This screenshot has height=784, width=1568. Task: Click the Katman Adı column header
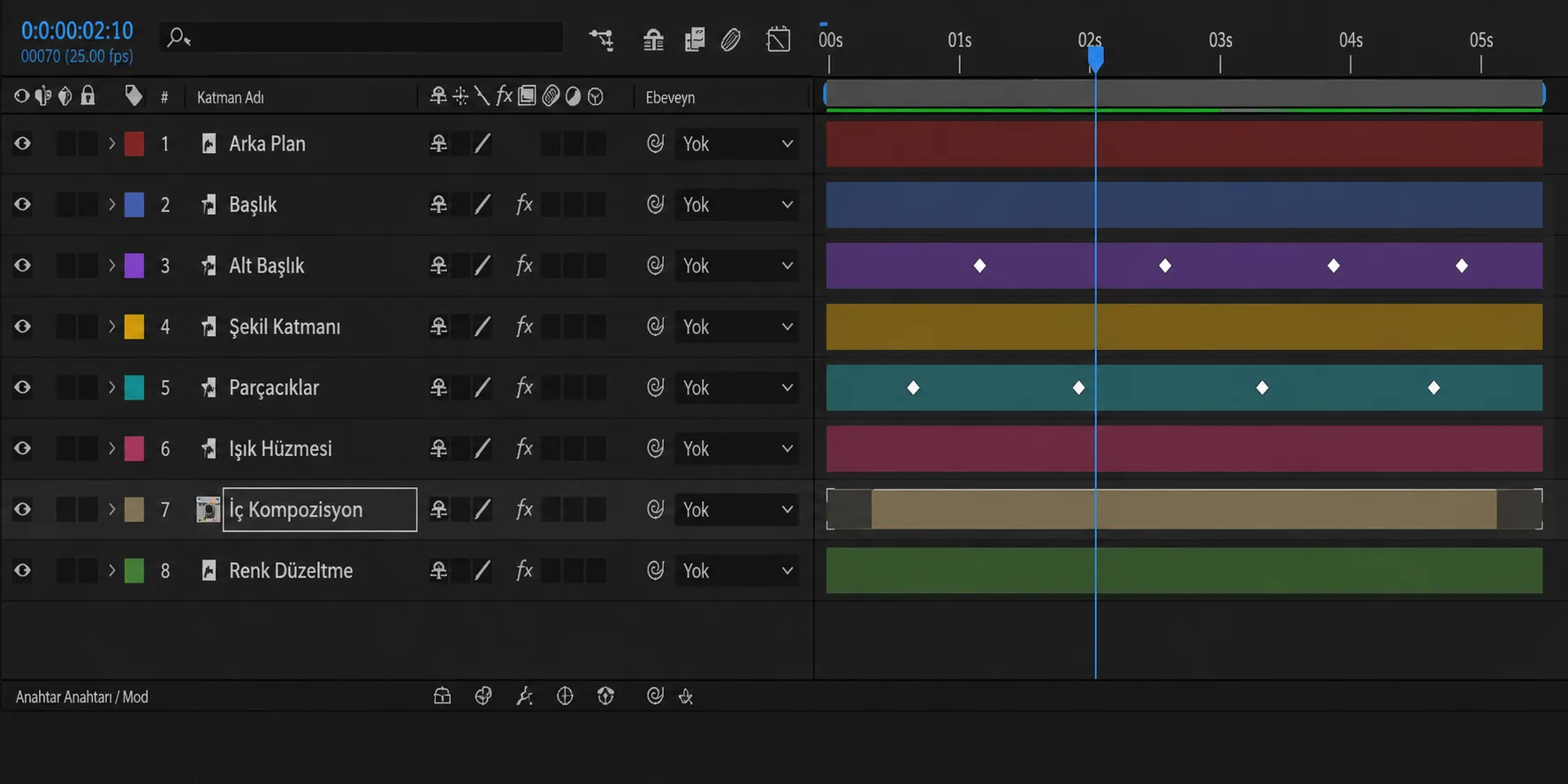pyautogui.click(x=231, y=97)
